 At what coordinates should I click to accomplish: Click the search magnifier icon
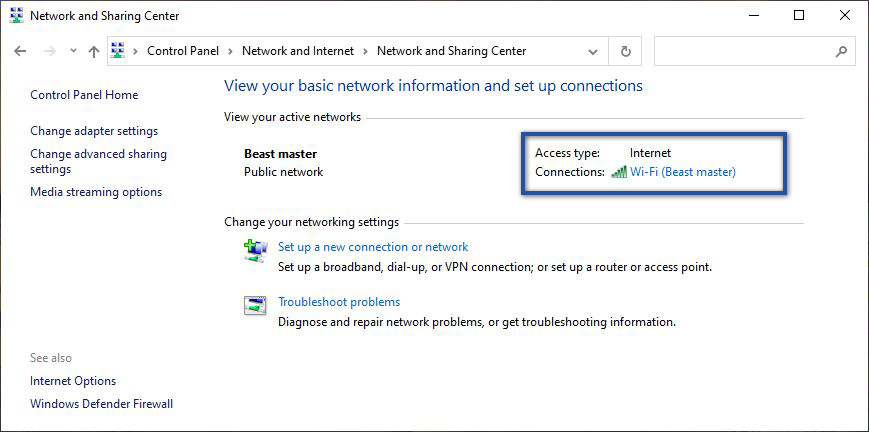point(841,51)
